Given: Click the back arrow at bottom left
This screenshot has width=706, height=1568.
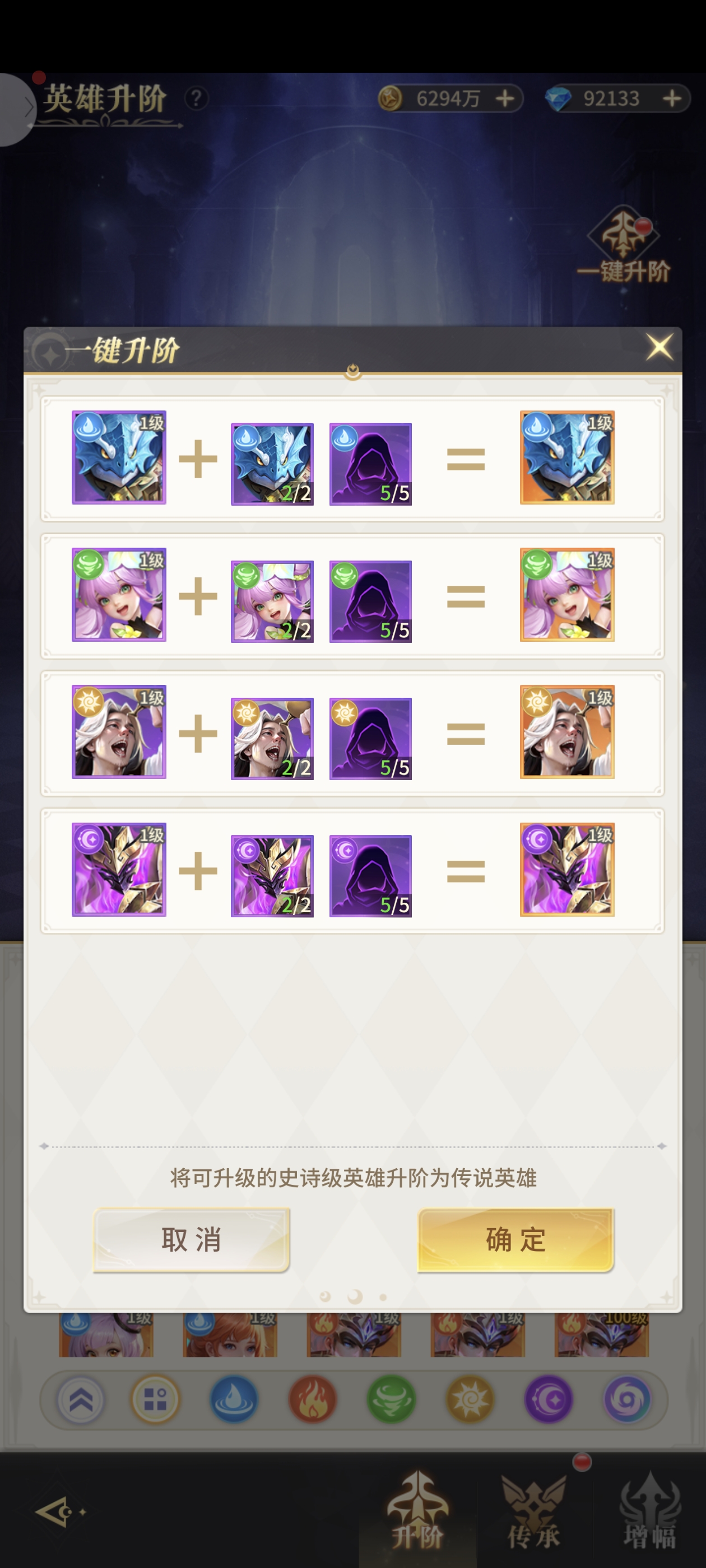Looking at the screenshot, I should coord(60,1511).
